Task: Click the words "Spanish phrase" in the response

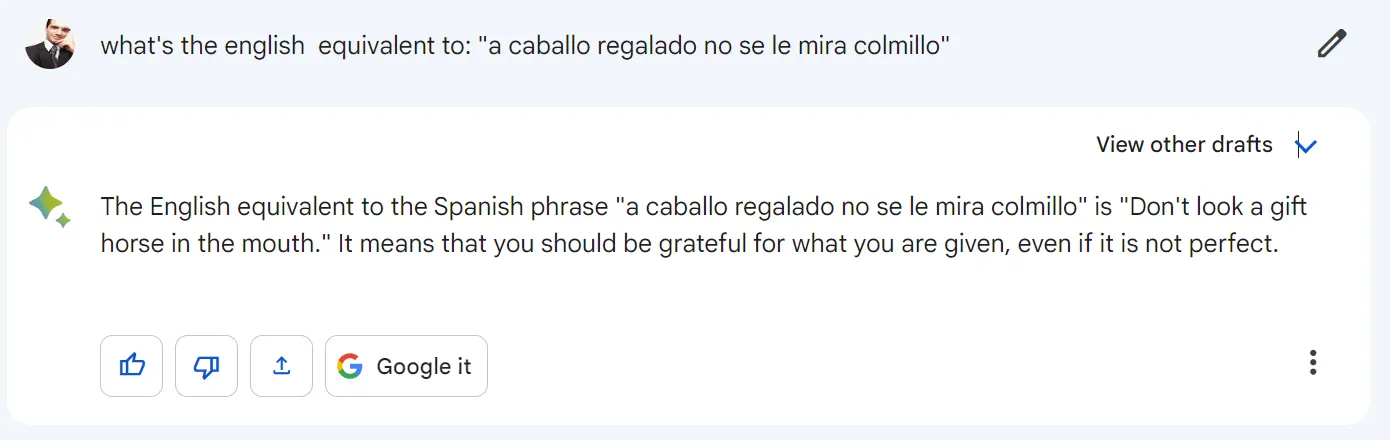Action: (x=521, y=207)
